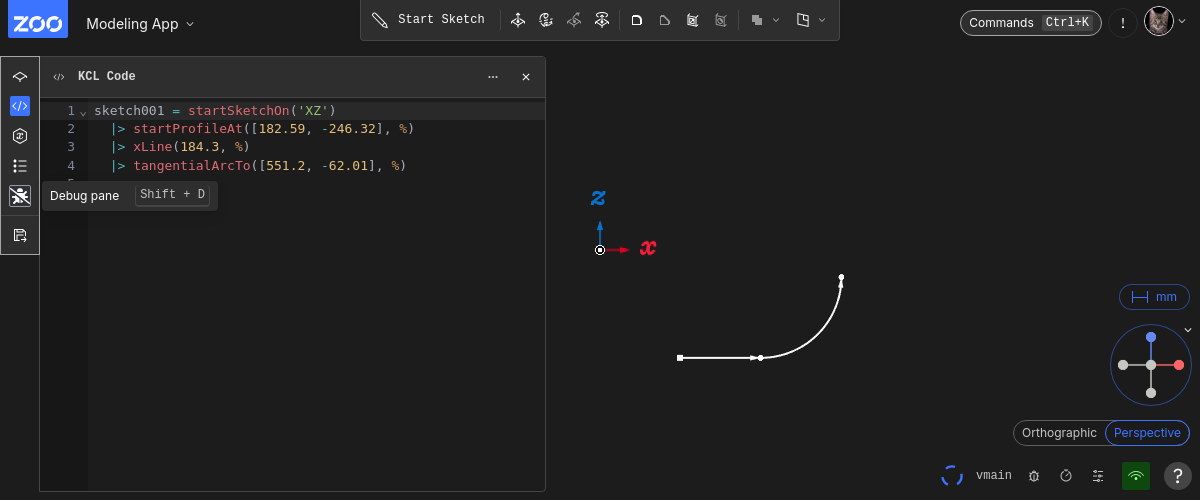The width and height of the screenshot is (1200, 500).
Task: Open the Debug pane from sidebar
Action: tap(20, 196)
